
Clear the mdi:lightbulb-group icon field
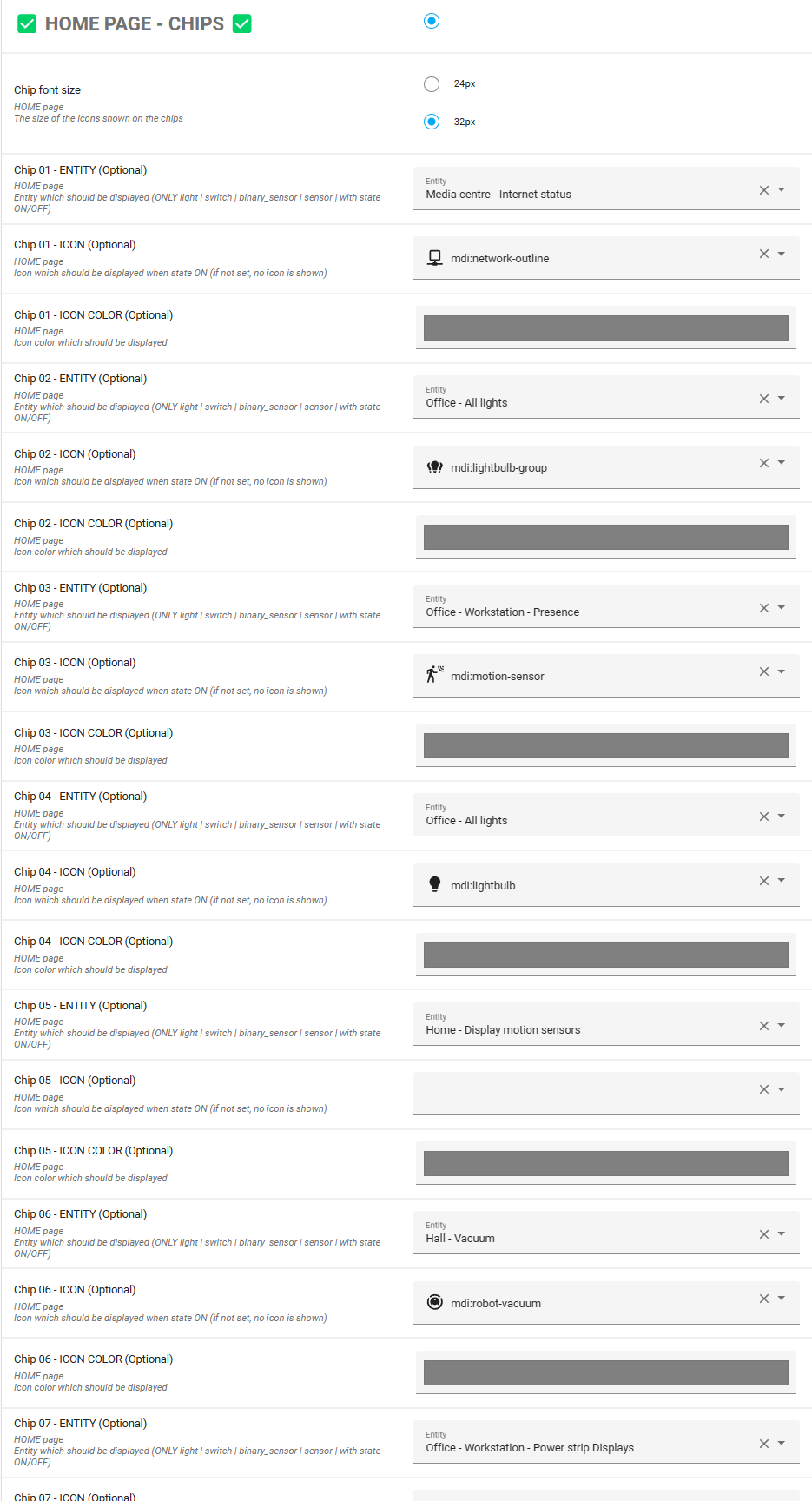pos(764,463)
